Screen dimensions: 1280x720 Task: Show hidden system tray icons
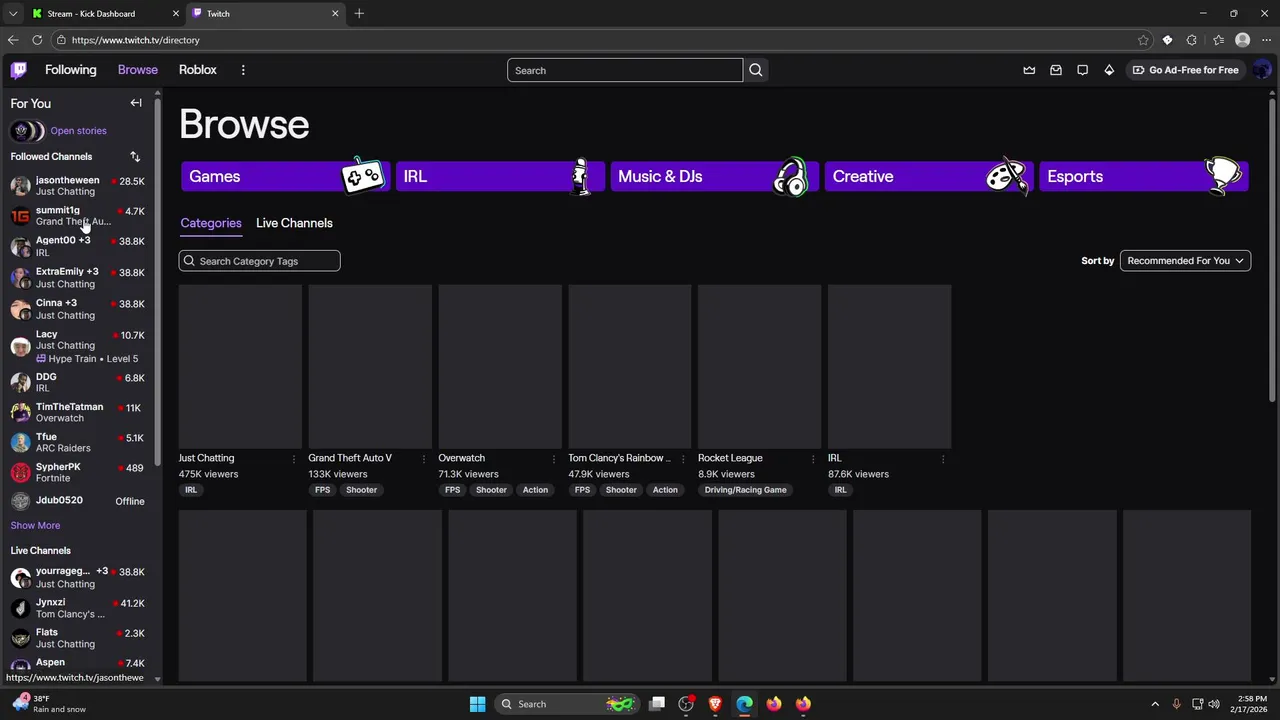click(x=1155, y=704)
